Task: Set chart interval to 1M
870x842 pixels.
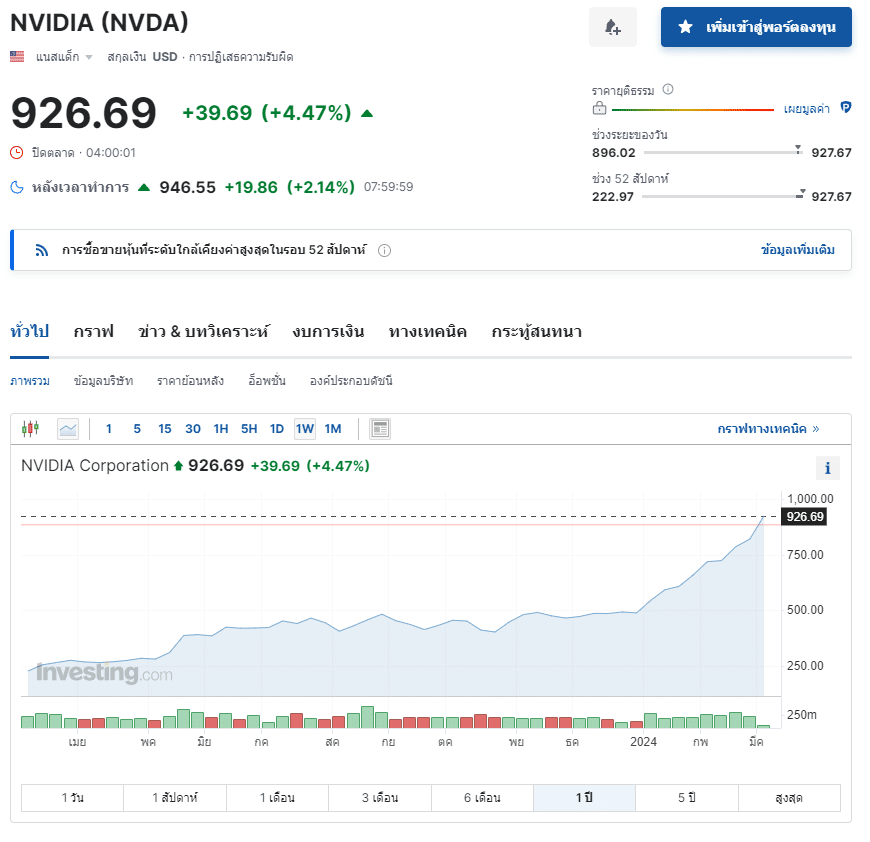Action: 333,429
